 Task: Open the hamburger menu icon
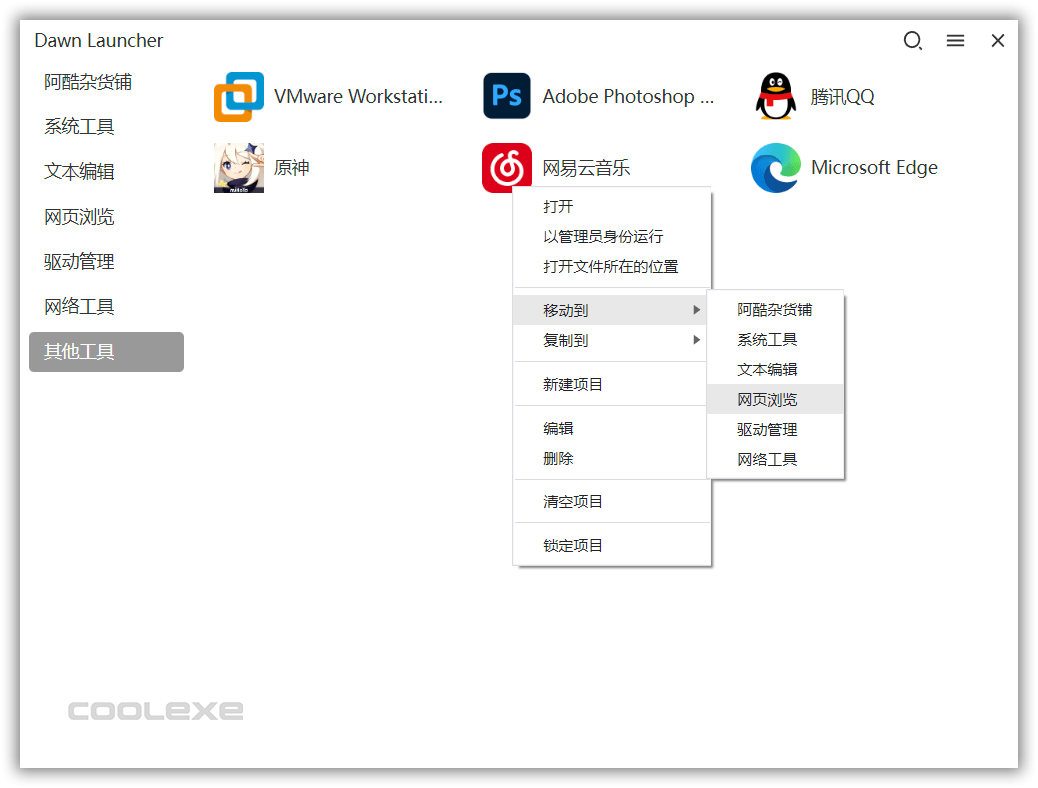[x=955, y=40]
